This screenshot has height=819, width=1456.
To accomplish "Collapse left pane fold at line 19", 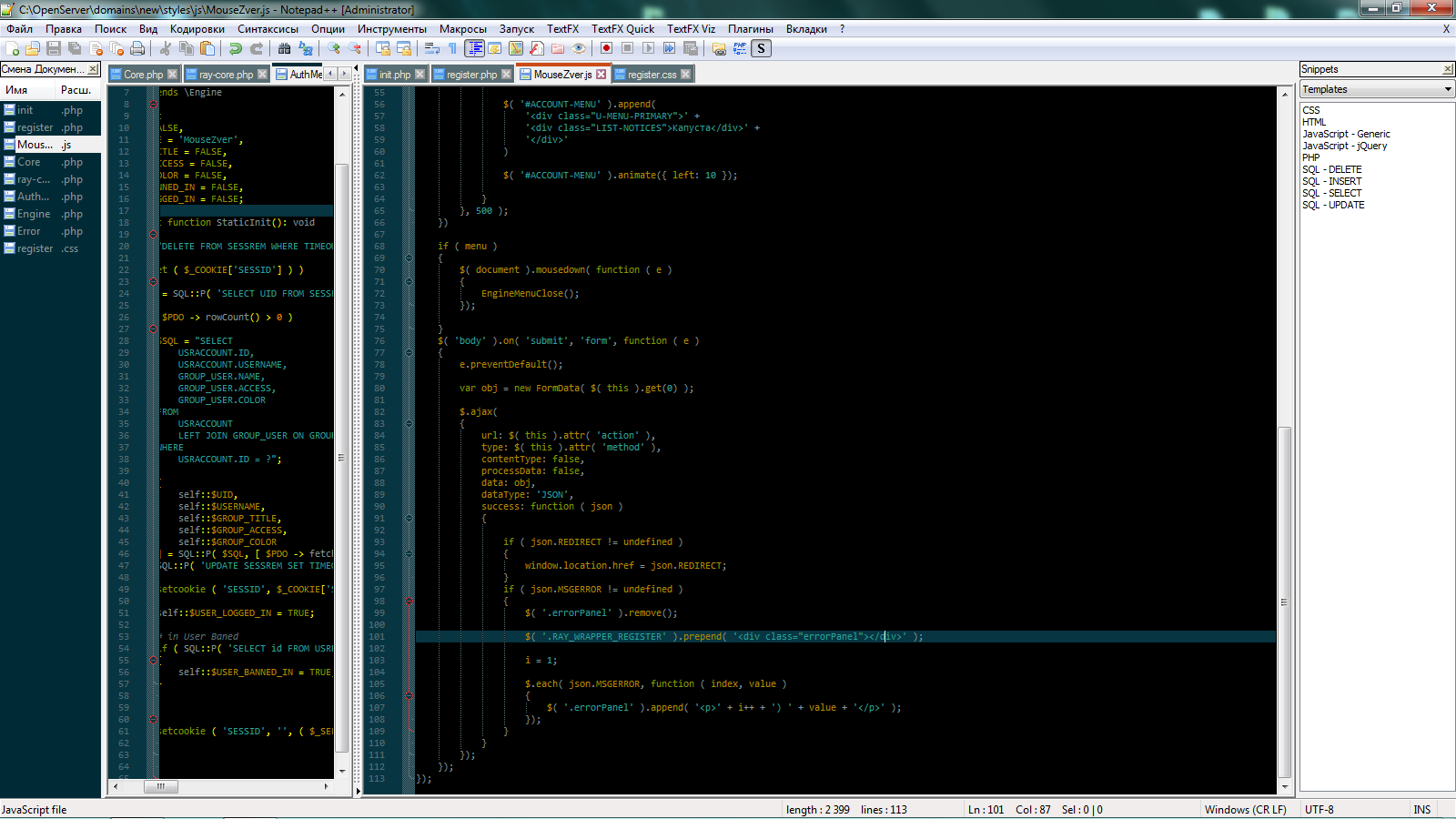I will (x=153, y=234).
